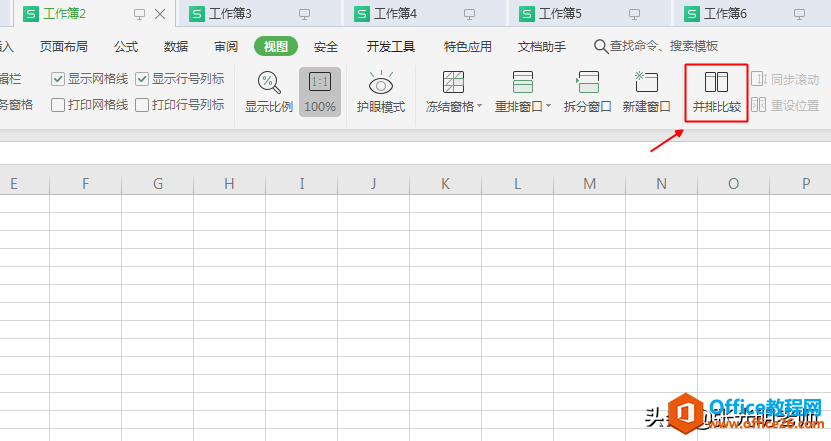831x441 pixels.
Task: Open the 数据 ribbon tab
Action: [176, 47]
